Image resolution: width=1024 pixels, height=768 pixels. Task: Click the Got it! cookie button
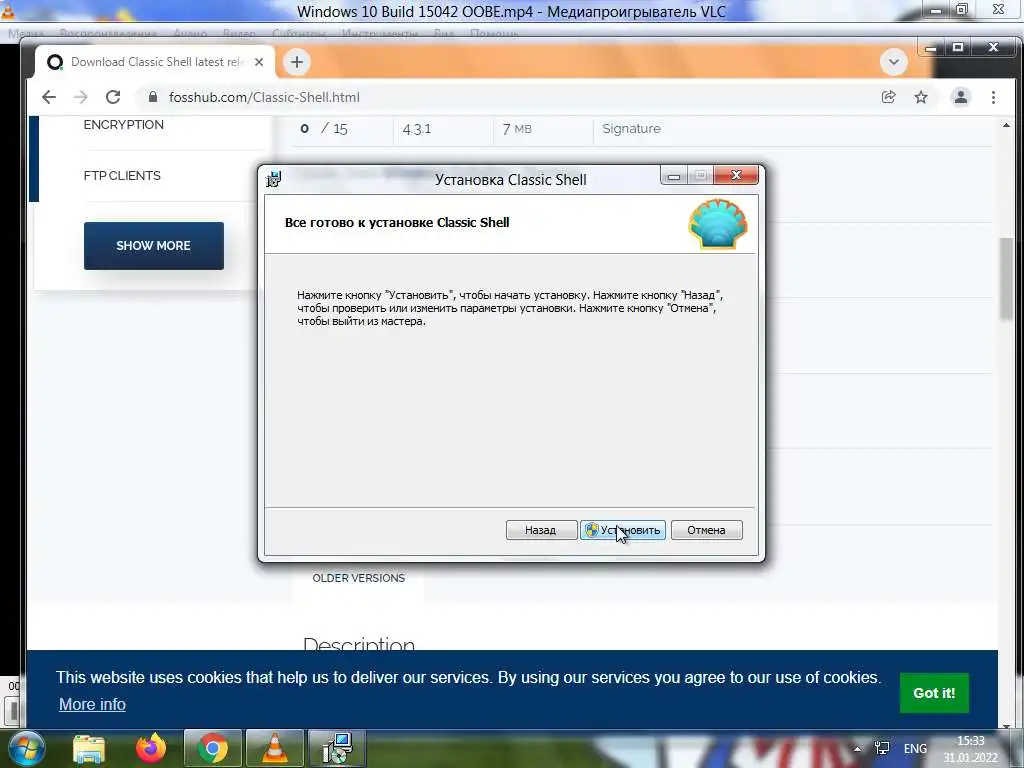click(x=934, y=693)
